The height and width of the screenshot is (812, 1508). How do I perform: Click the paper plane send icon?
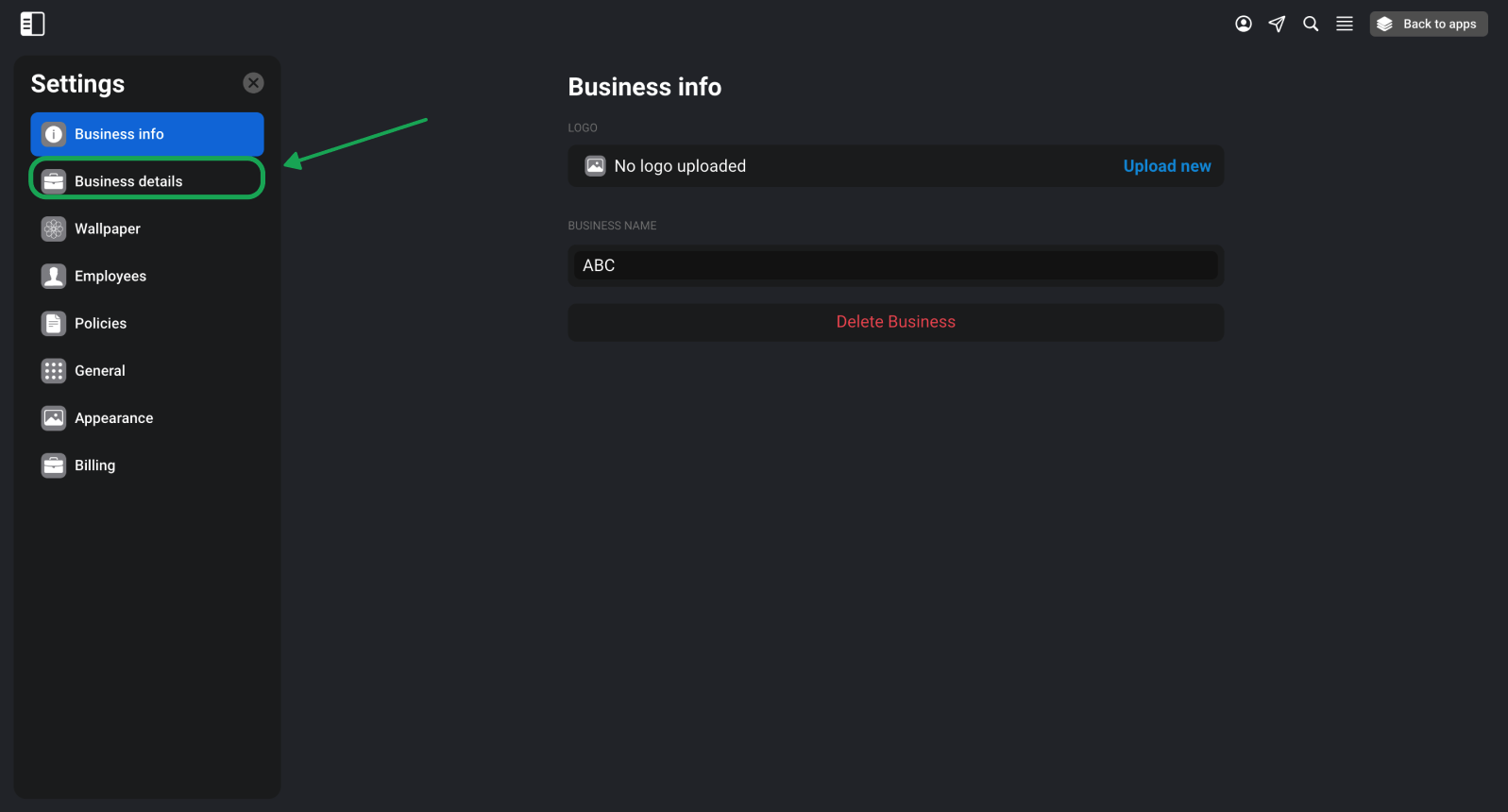(1277, 24)
